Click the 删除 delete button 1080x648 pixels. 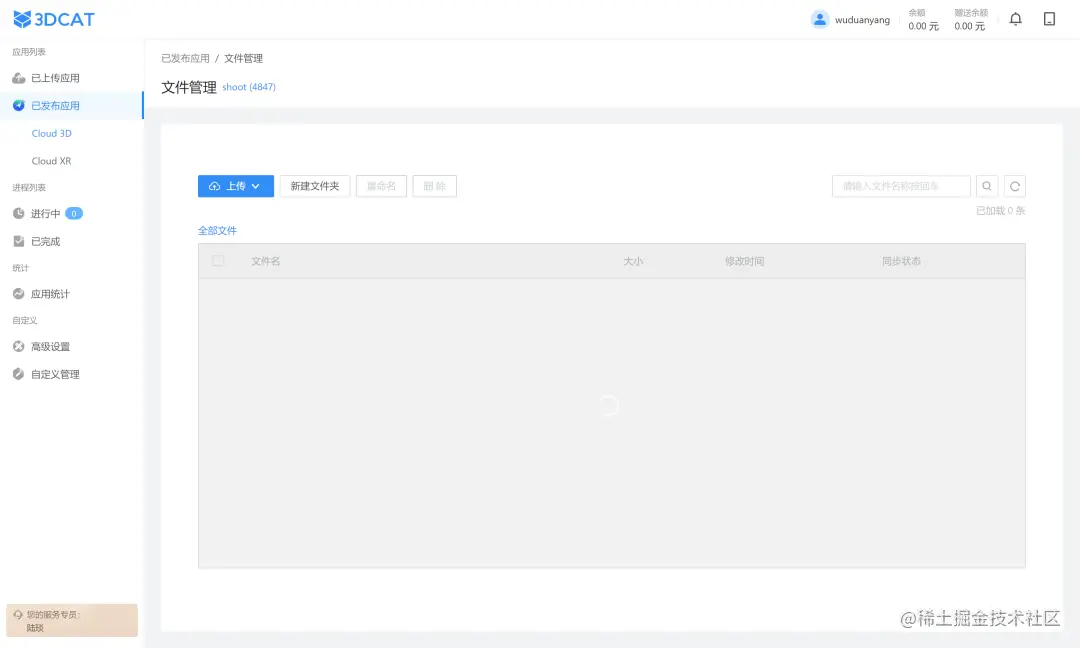[x=435, y=186]
